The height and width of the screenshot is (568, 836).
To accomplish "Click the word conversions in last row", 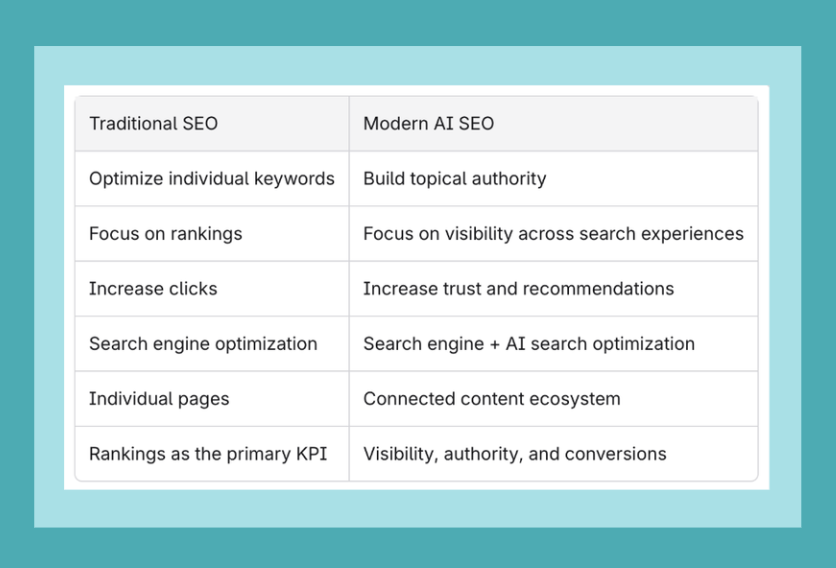I will [615, 454].
